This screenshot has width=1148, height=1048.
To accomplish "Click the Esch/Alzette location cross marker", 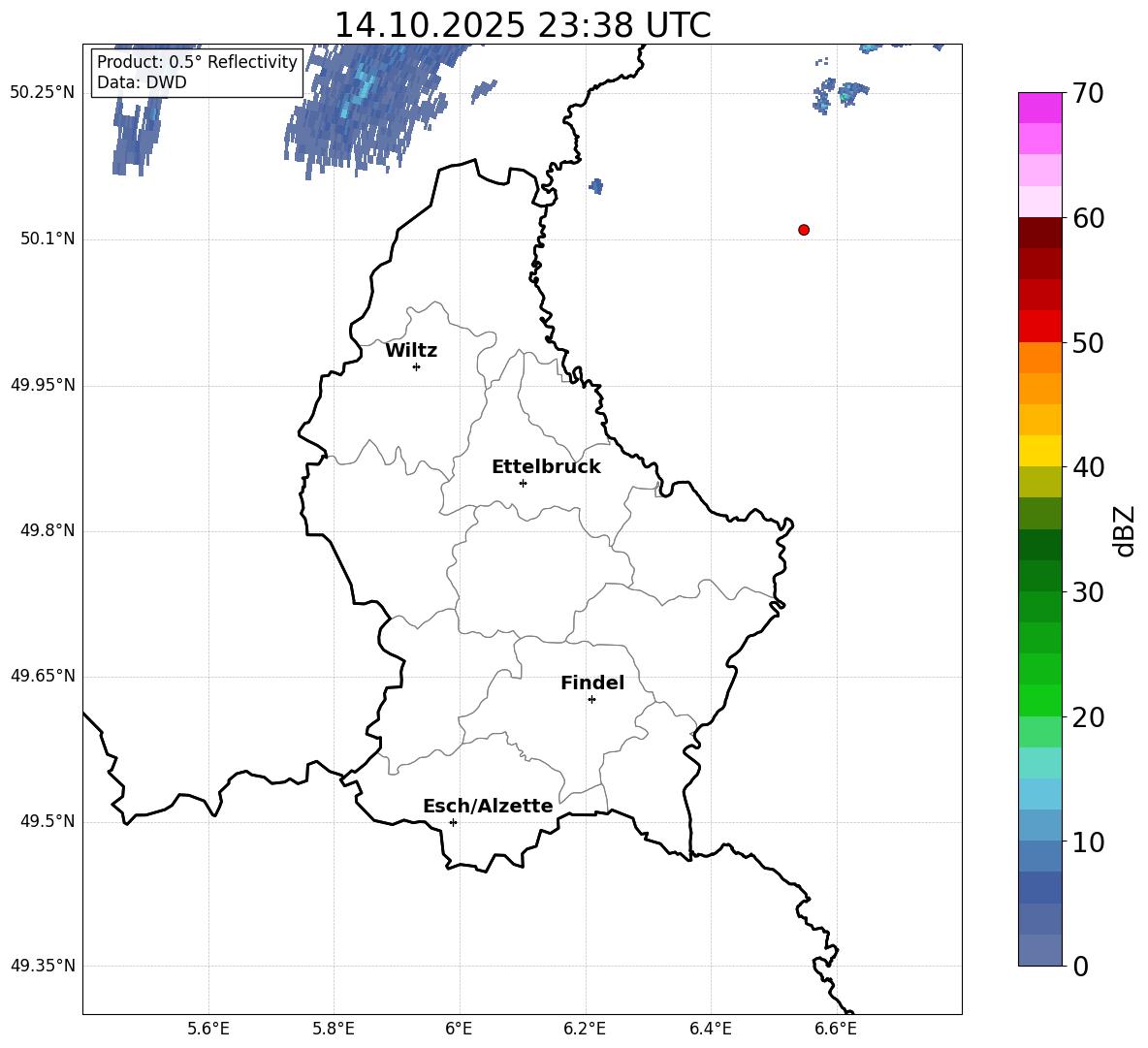I will (453, 822).
